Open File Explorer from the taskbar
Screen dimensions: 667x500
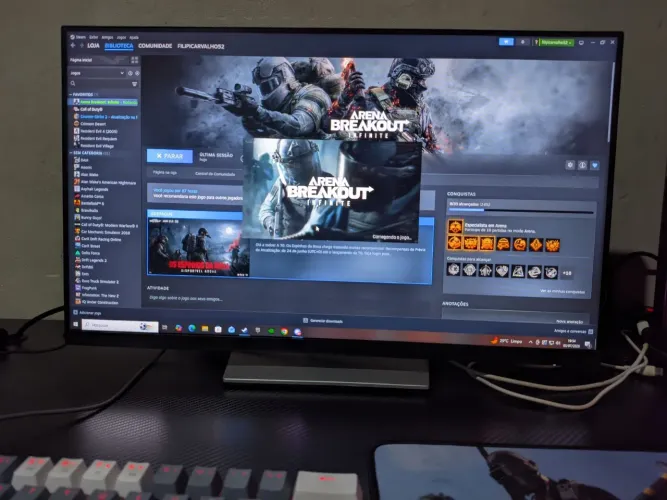pyautogui.click(x=205, y=329)
